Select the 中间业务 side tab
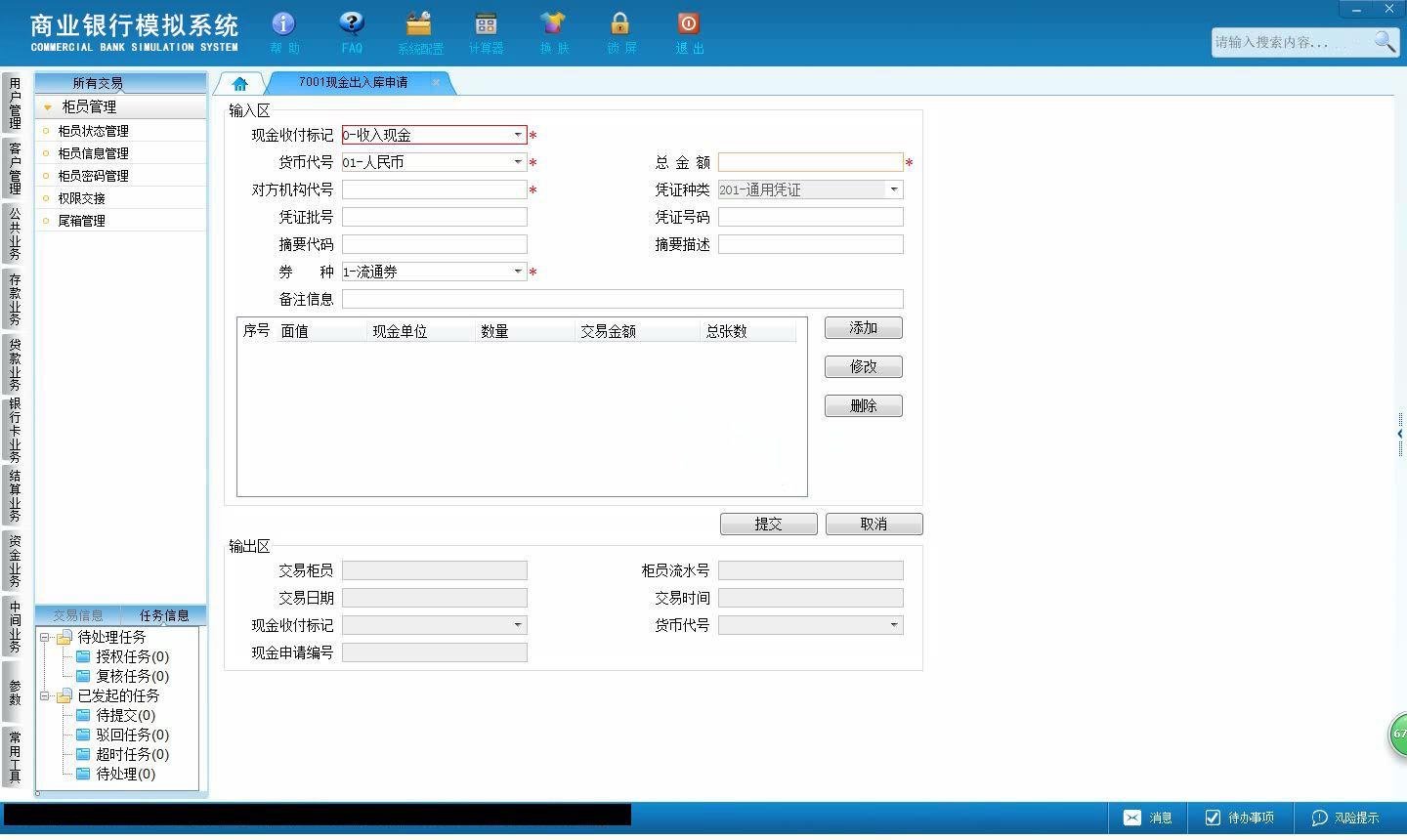Viewport: 1407px width, 840px height. (x=14, y=626)
